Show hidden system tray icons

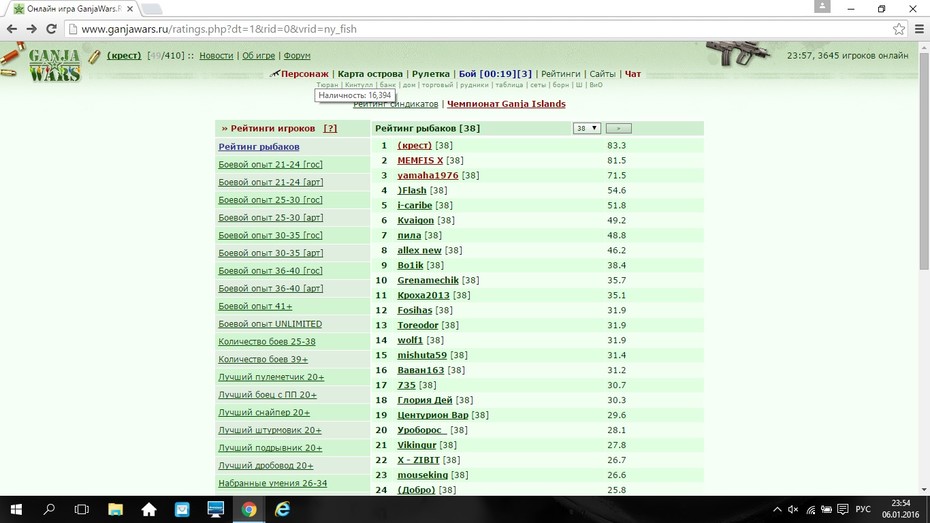click(777, 509)
